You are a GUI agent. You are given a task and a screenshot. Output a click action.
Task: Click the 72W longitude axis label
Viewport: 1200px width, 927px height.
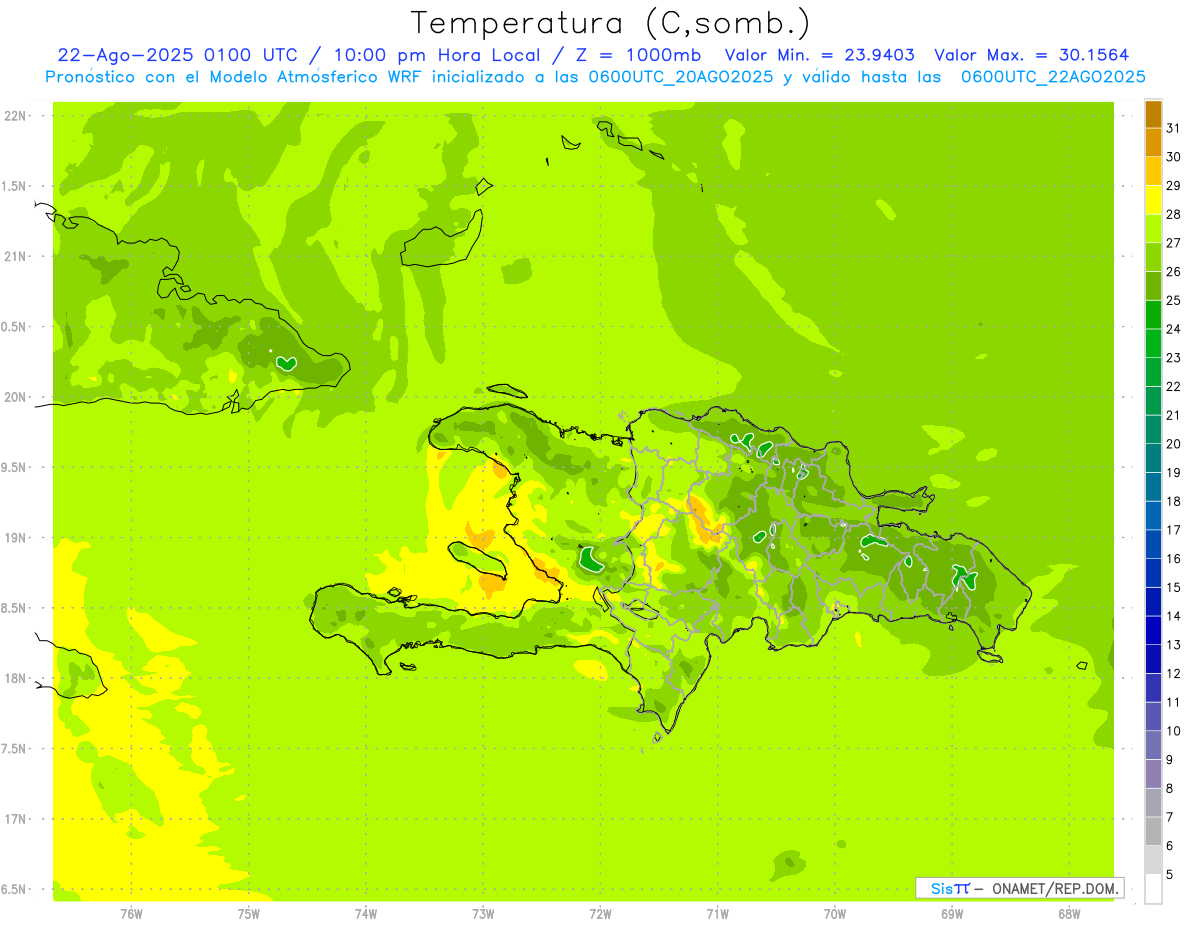tap(601, 914)
